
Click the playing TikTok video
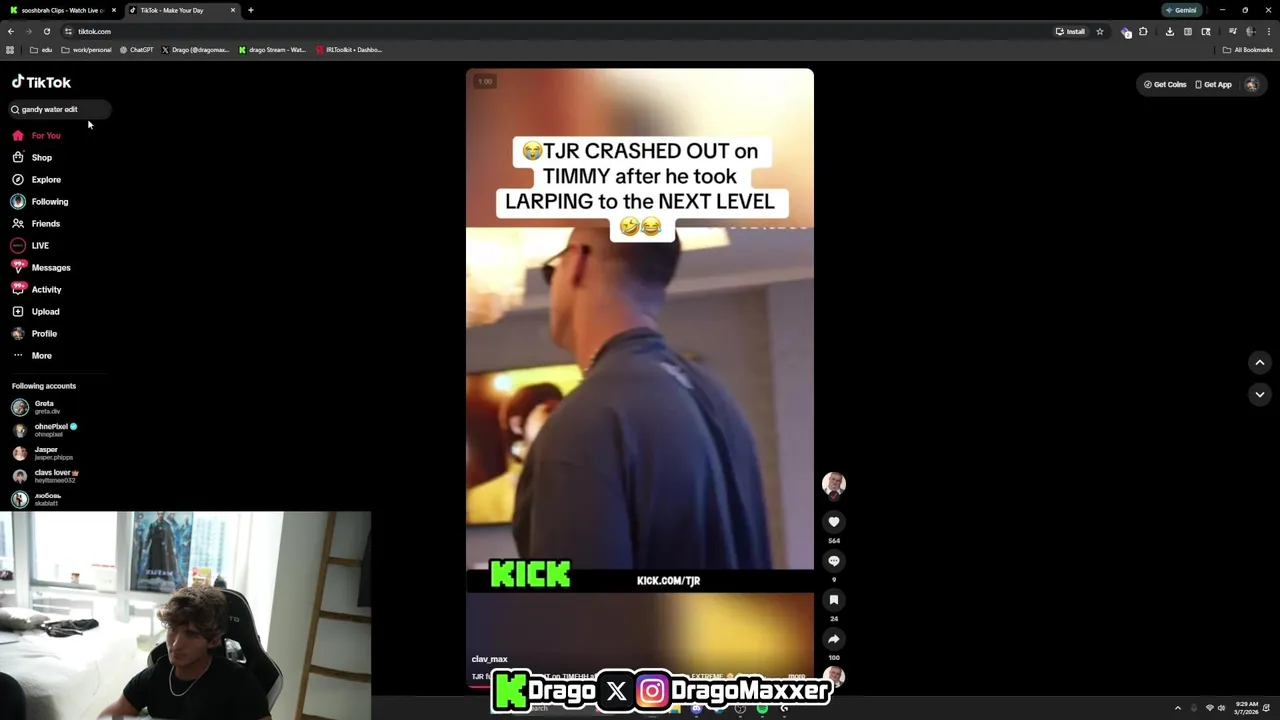(640, 380)
